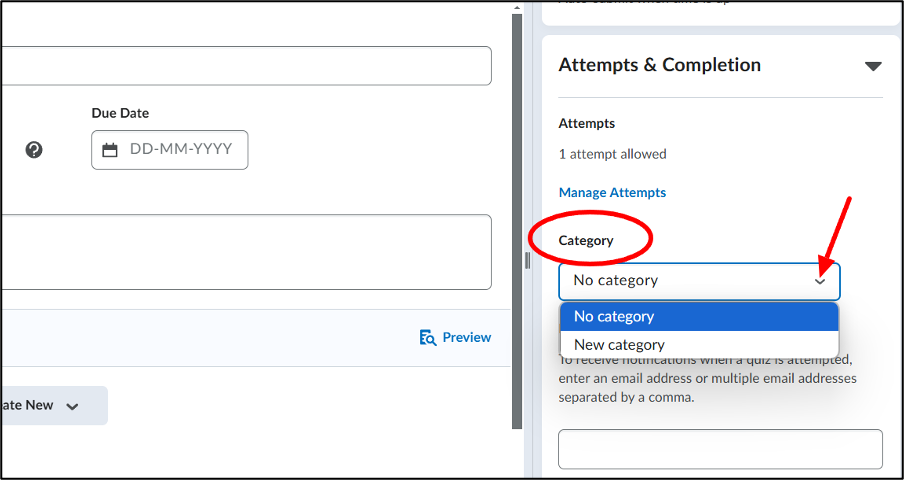
Task: Click the help question mark icon
Action: [34, 150]
